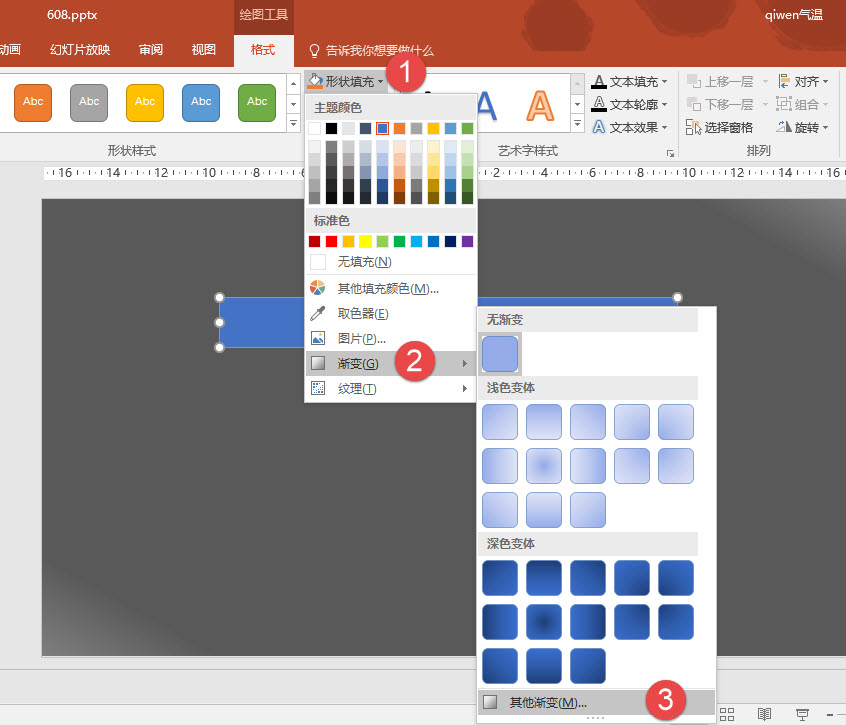Open the 旋转 rotate dropdown
This screenshot has width=846, height=725.
(803, 127)
